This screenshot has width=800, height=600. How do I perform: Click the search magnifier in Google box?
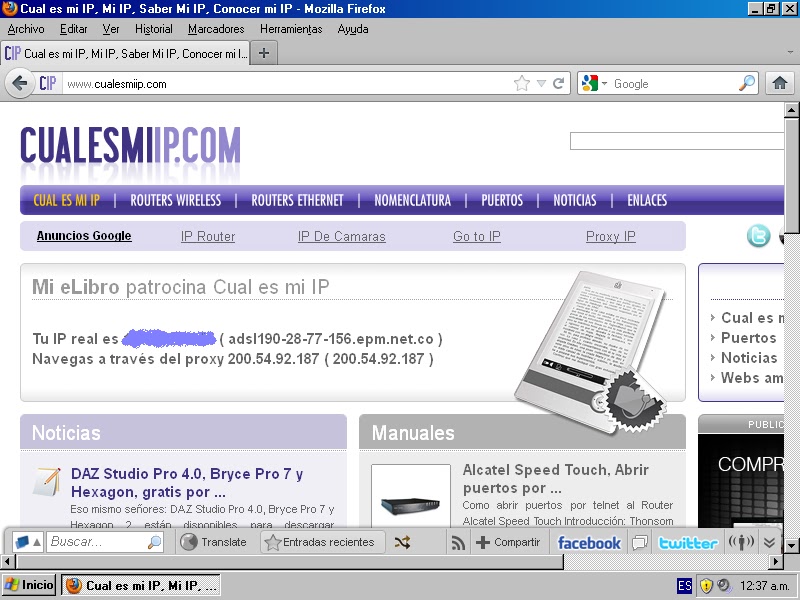[x=747, y=83]
